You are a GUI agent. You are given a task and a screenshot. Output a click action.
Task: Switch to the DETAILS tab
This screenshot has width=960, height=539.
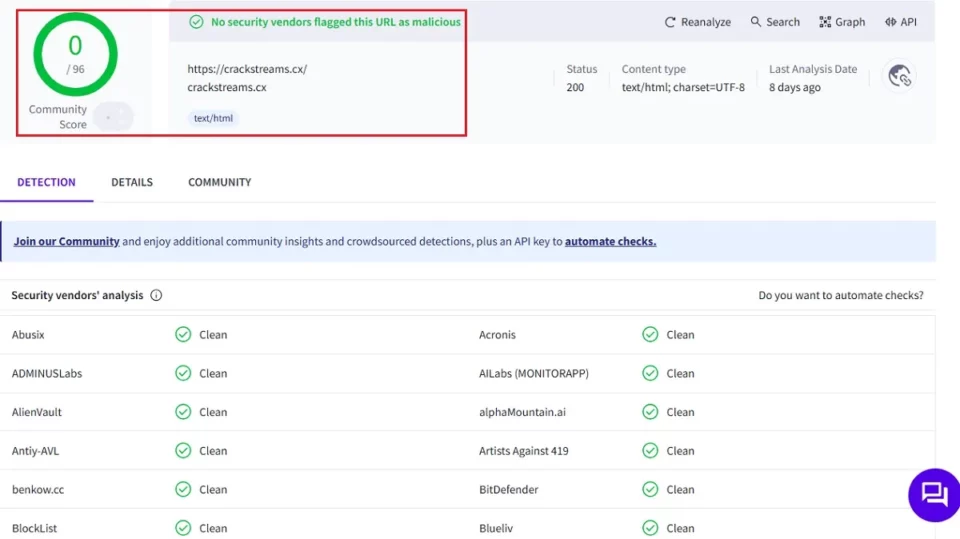click(132, 182)
